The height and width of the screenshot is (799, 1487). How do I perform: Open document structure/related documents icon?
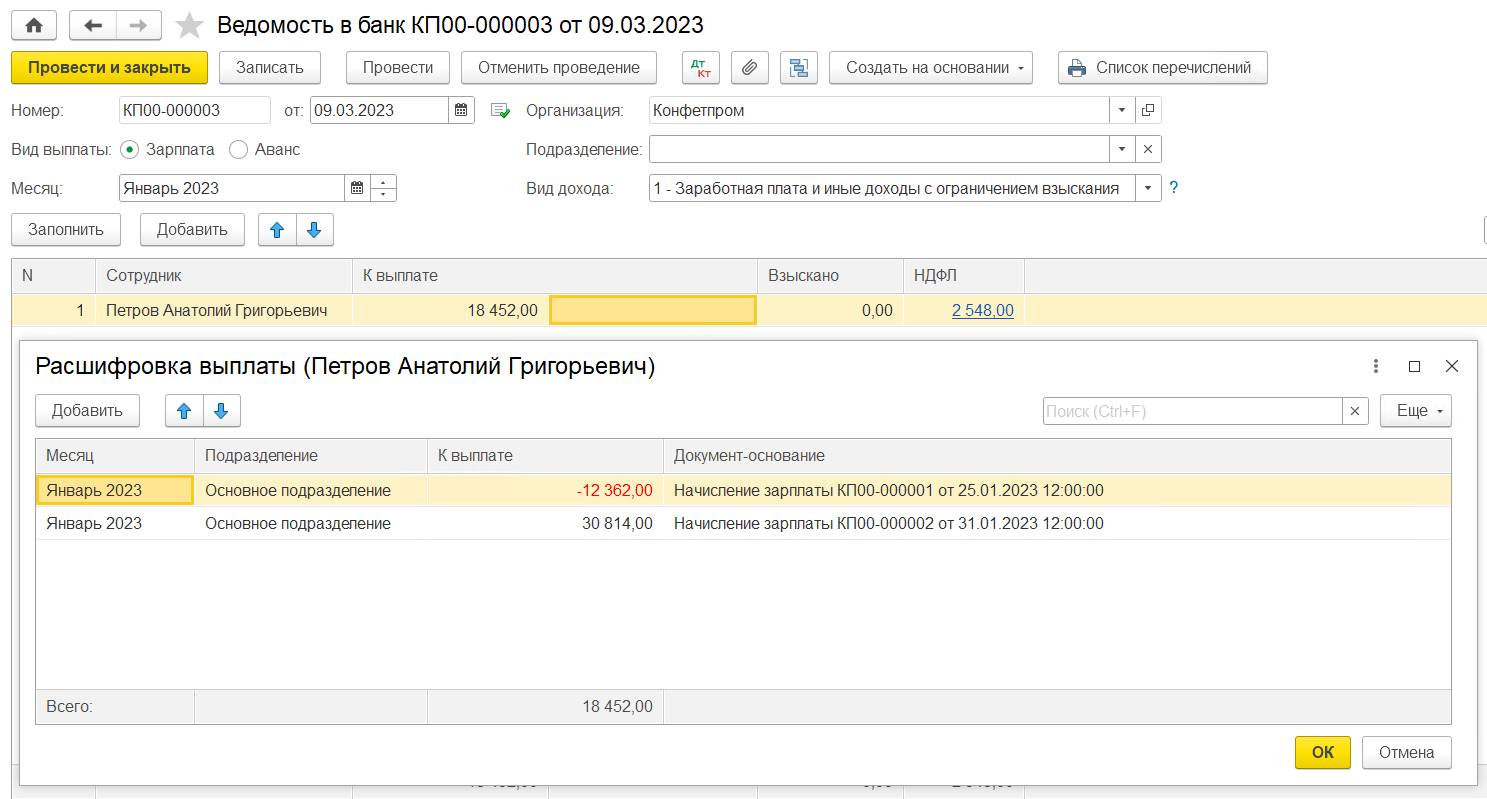coord(798,68)
